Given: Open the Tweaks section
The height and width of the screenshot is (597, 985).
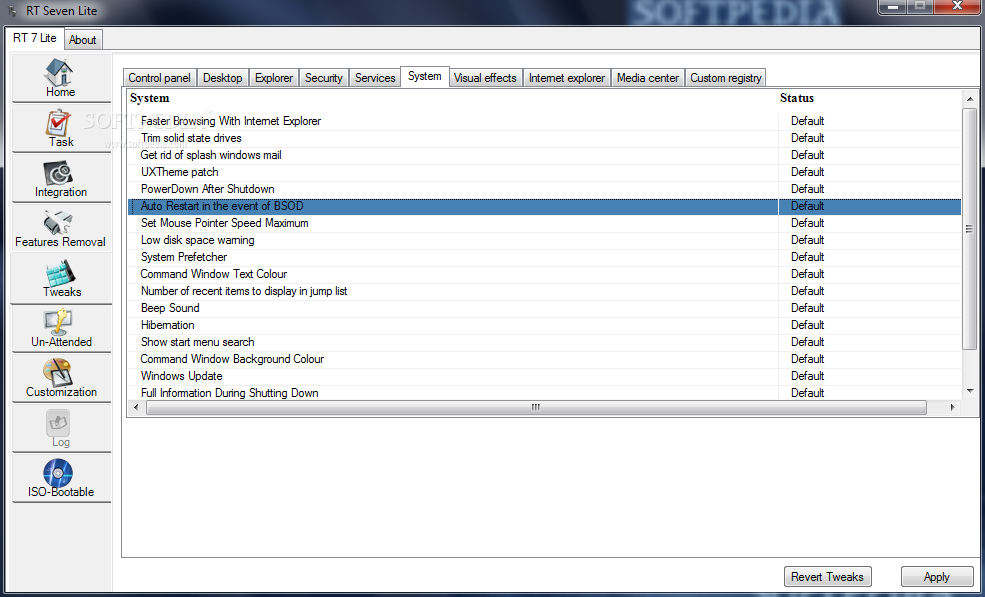Looking at the screenshot, I should click(x=61, y=278).
